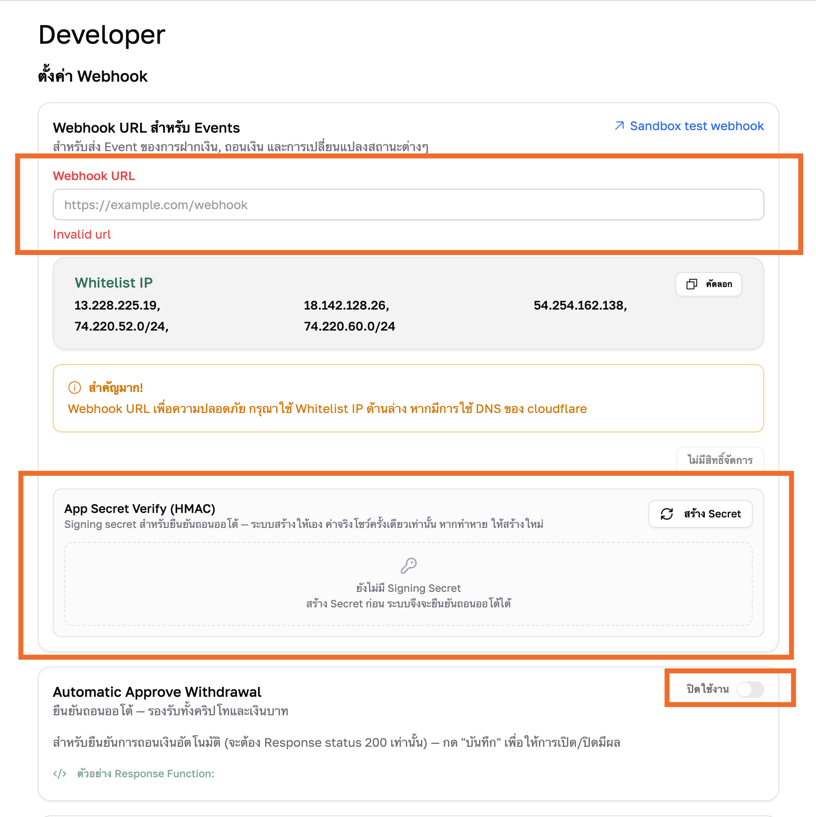
Task: Click the App Secret Verify (HMAC) heading
Action: coord(140,509)
